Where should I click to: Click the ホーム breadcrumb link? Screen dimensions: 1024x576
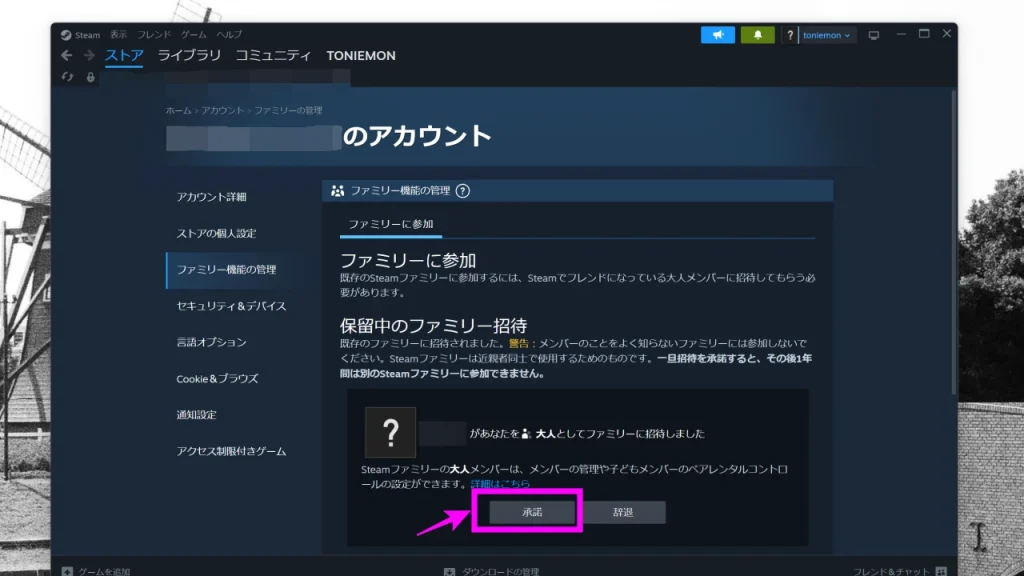[178, 110]
